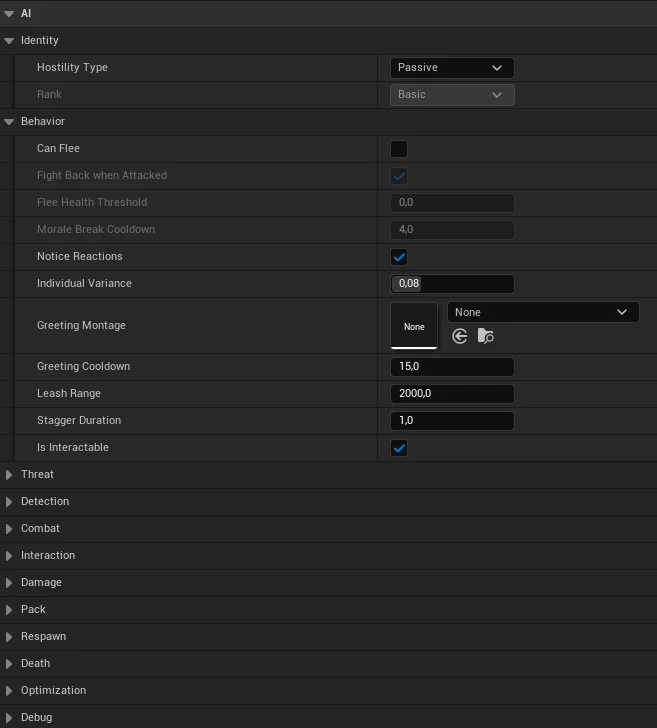Expand the Threat section
The height and width of the screenshot is (728, 657).
click(x=9, y=474)
